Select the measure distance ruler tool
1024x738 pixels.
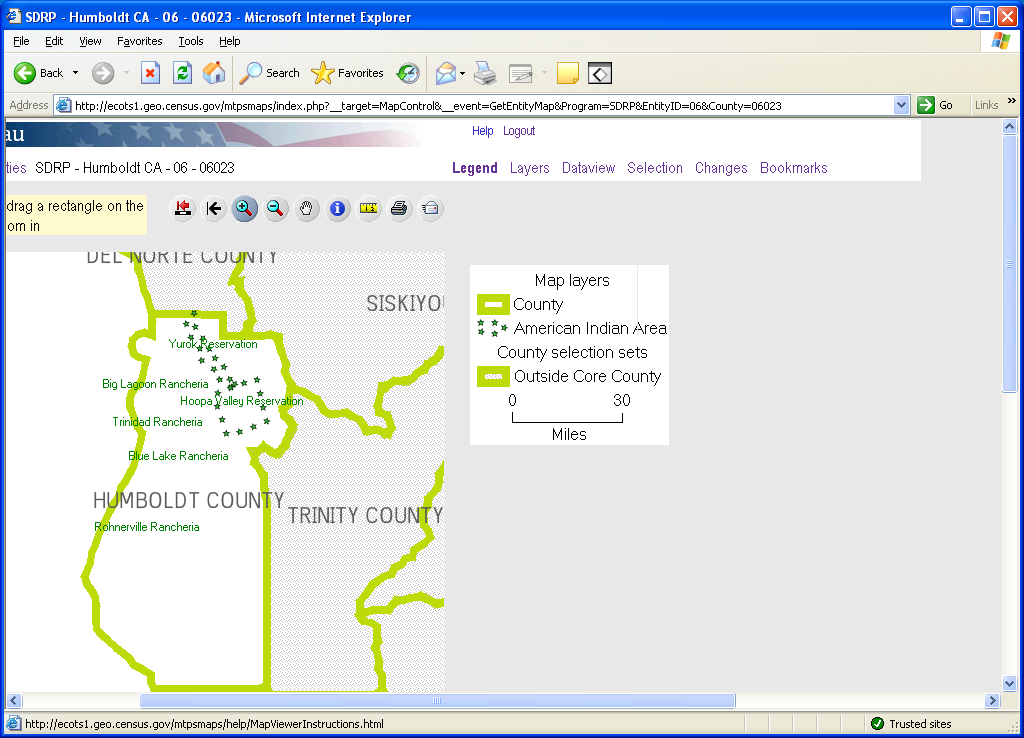click(369, 208)
